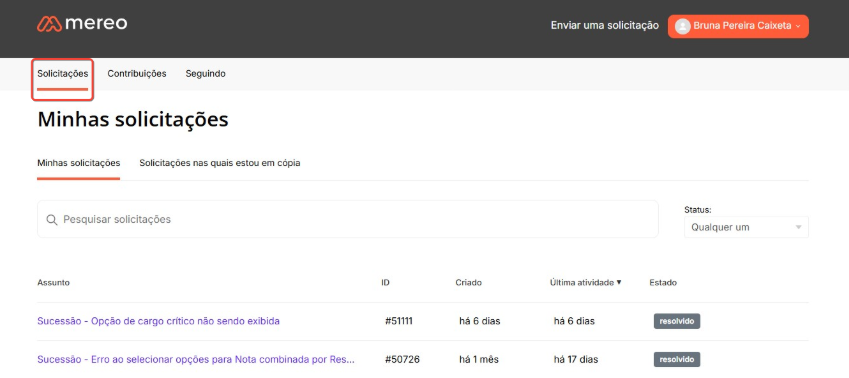Open the Bruna Pereira Caixeta user menu
The width and height of the screenshot is (849, 378).
point(738,26)
